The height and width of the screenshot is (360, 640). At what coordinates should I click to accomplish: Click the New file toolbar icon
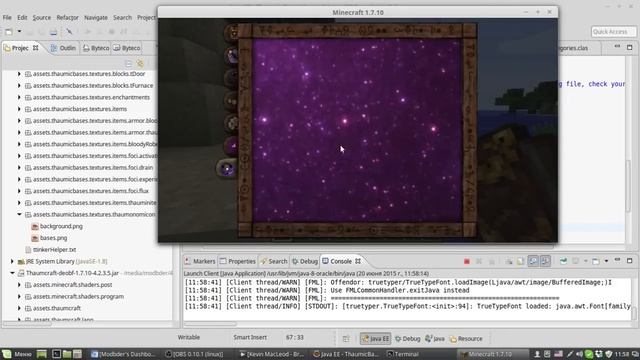click(9, 32)
